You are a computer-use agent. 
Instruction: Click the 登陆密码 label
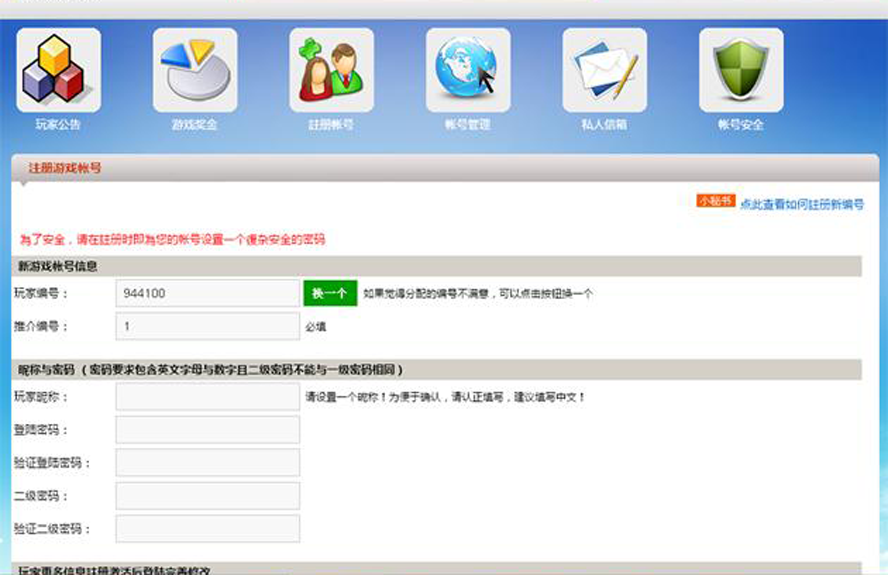pyautogui.click(x=41, y=429)
